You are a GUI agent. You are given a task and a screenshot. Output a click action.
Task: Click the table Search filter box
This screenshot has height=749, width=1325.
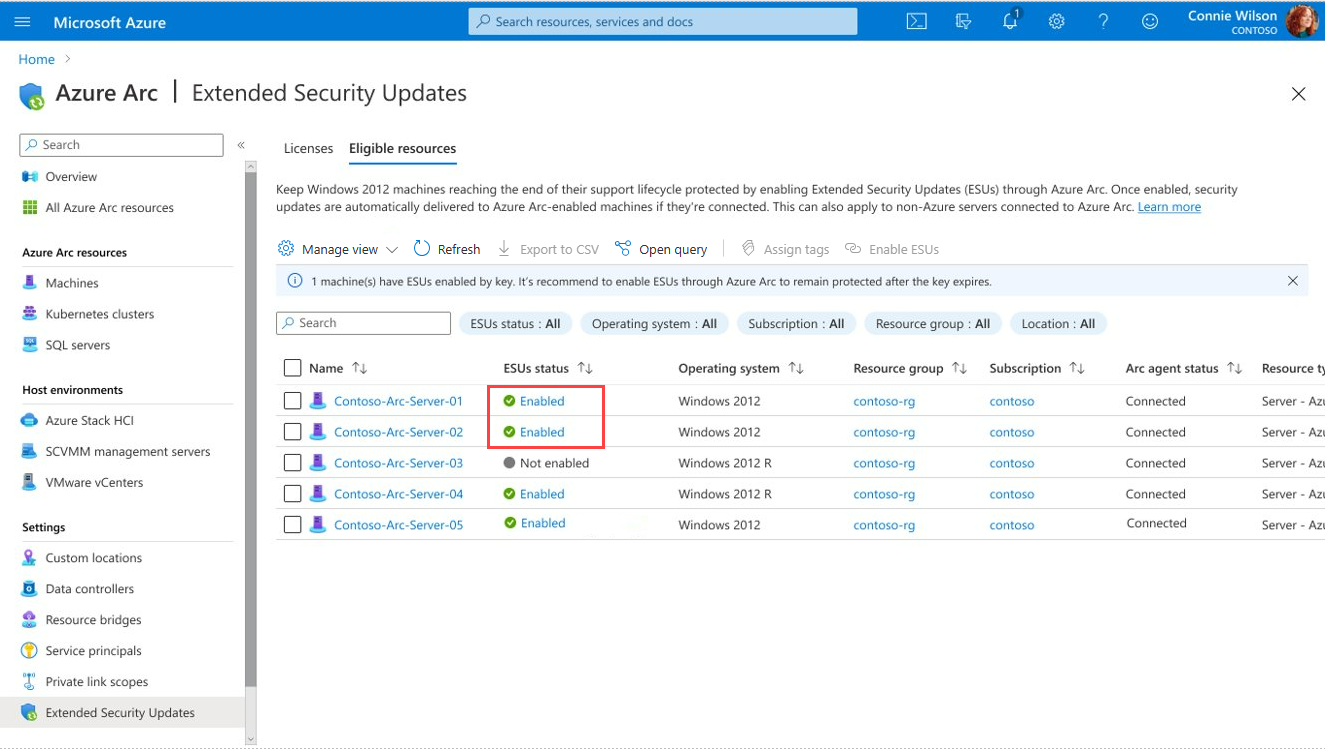363,323
